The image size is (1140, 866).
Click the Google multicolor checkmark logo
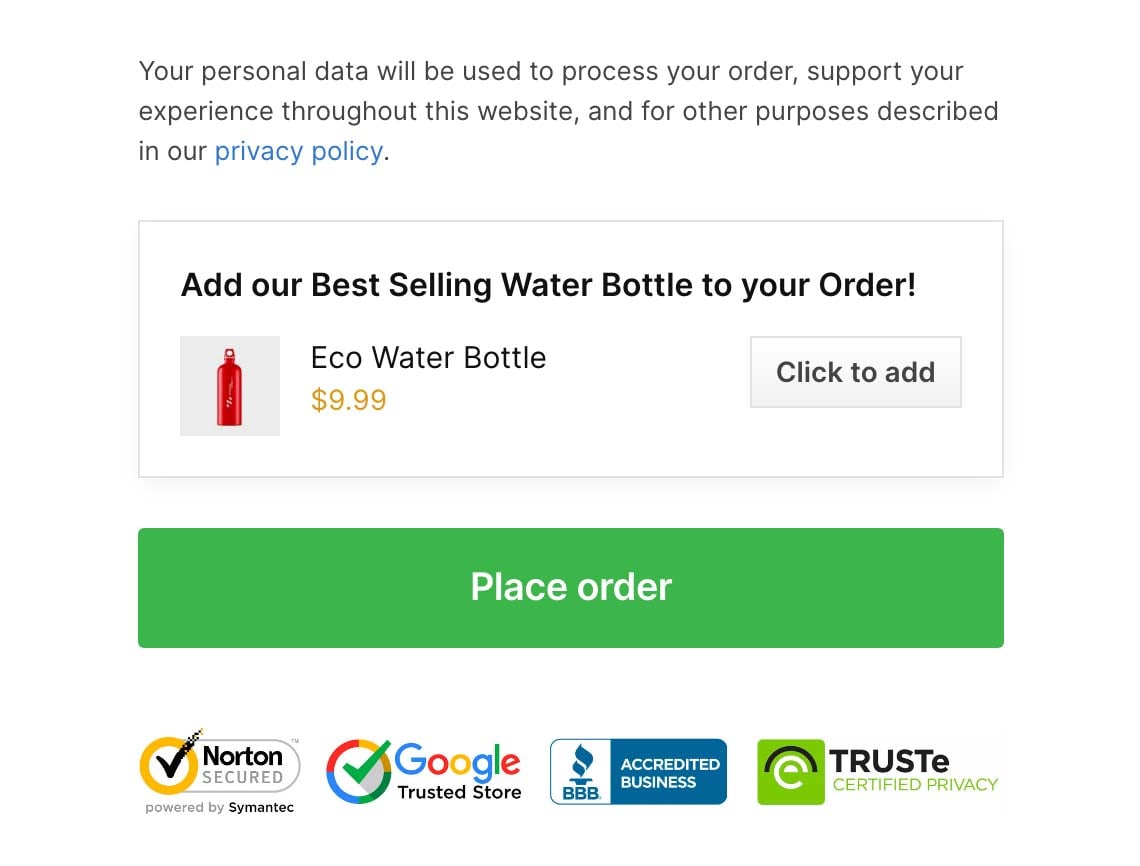click(x=358, y=771)
